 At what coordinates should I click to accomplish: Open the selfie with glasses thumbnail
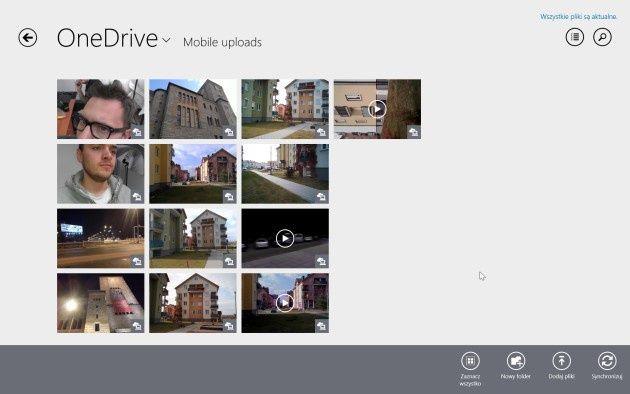[100, 109]
